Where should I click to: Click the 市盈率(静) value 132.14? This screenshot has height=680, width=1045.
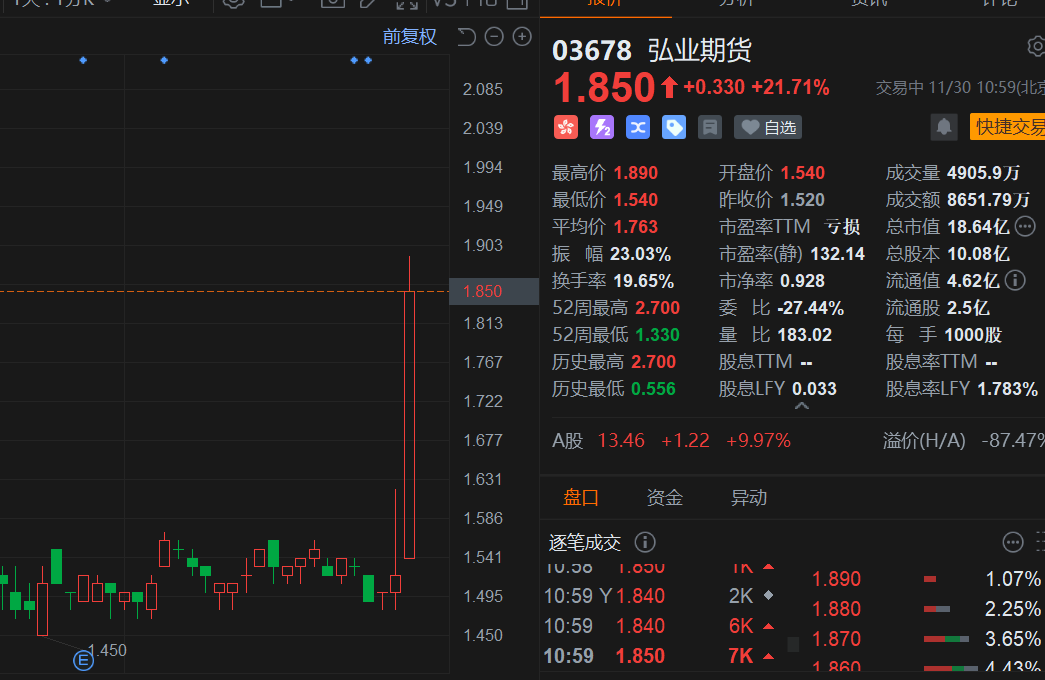(836, 254)
